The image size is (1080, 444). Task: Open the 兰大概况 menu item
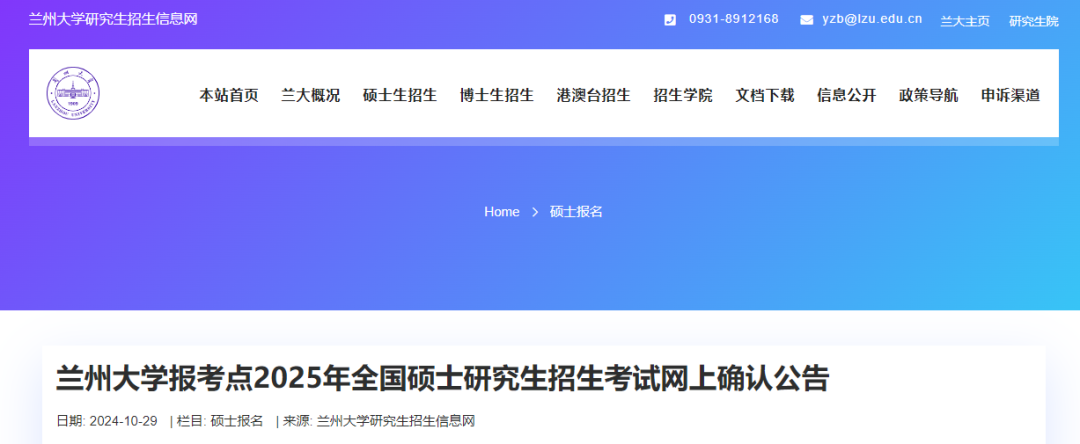[311, 96]
